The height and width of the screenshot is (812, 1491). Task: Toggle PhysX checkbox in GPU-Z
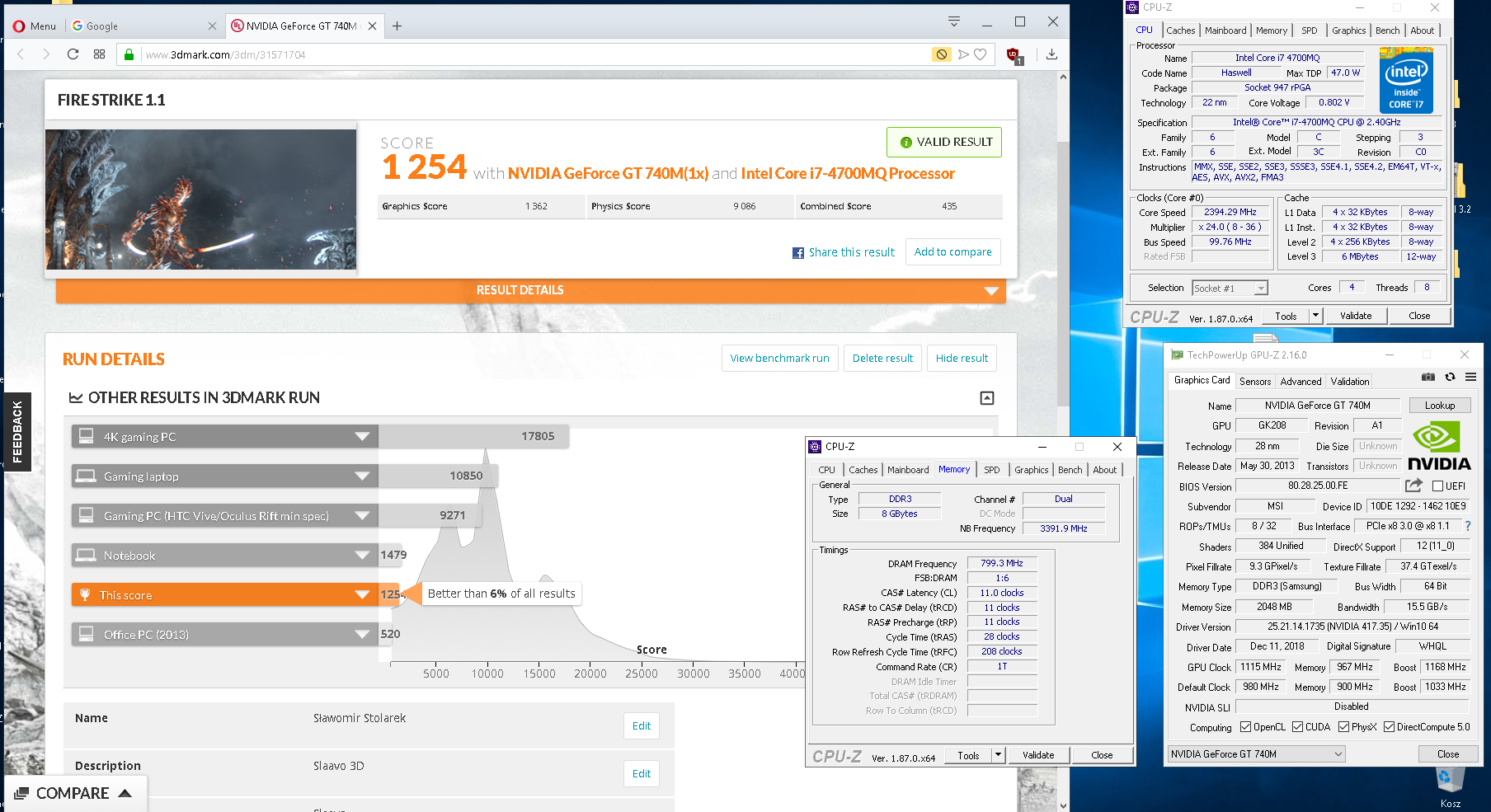[x=1343, y=727]
